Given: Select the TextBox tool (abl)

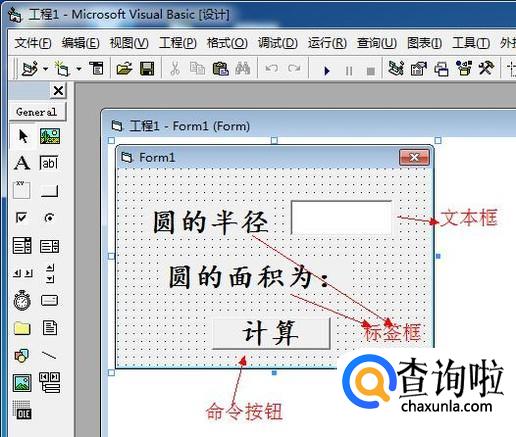Looking at the screenshot, I should pyautogui.click(x=49, y=163).
